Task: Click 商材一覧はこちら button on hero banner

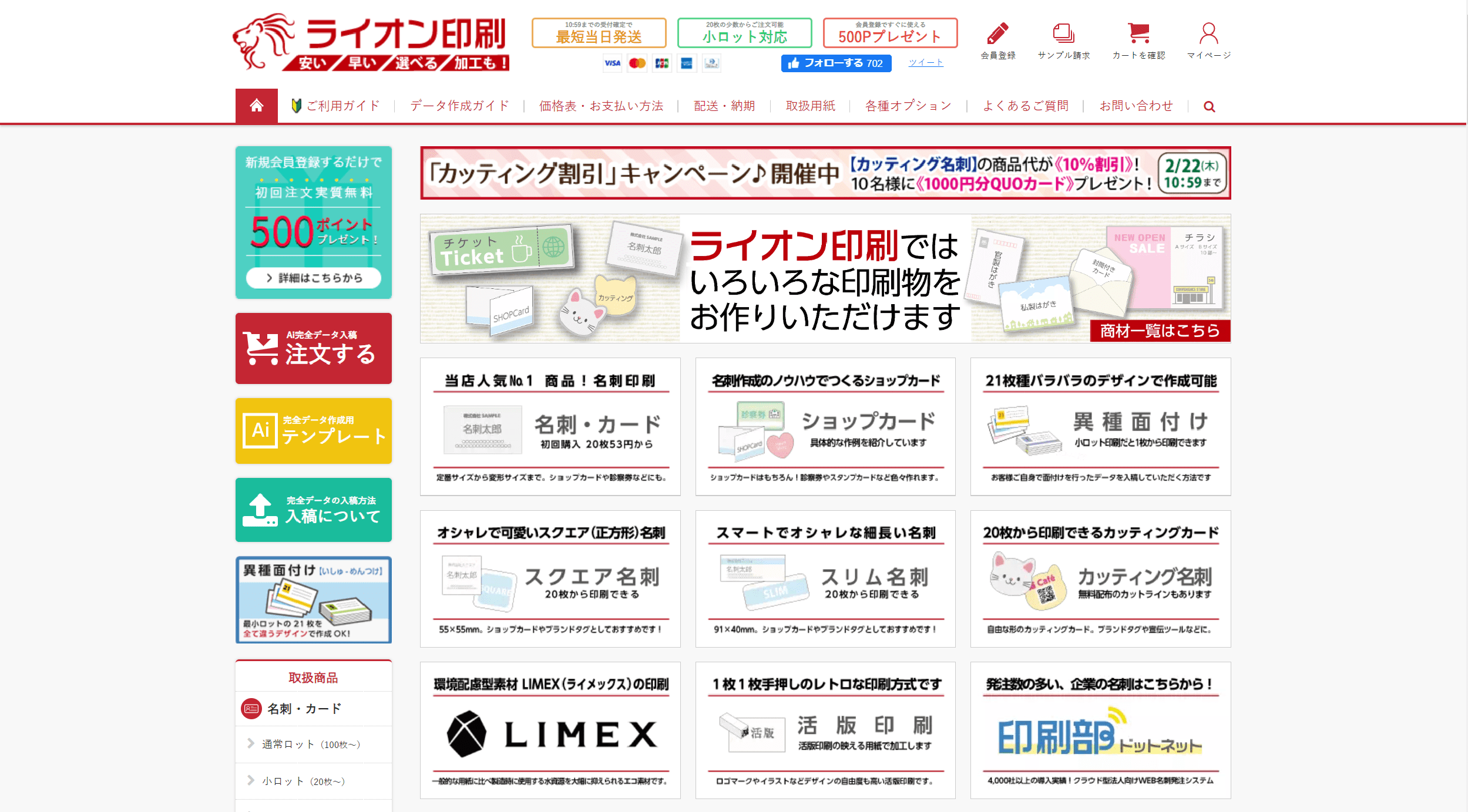Action: point(1160,331)
